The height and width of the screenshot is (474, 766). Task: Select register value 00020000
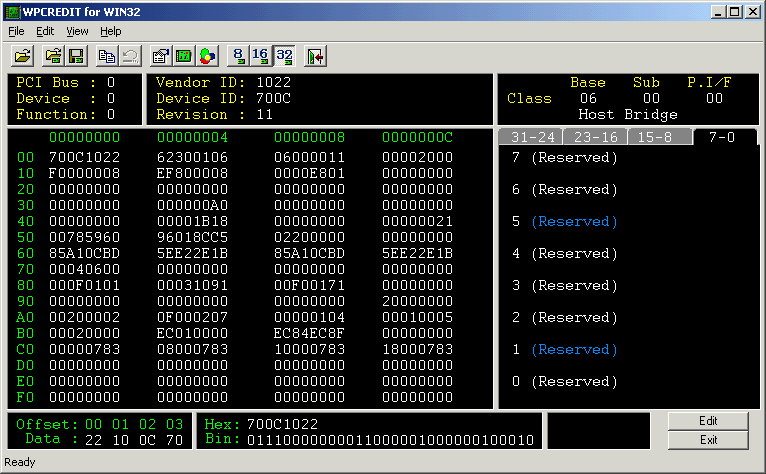(x=85, y=333)
